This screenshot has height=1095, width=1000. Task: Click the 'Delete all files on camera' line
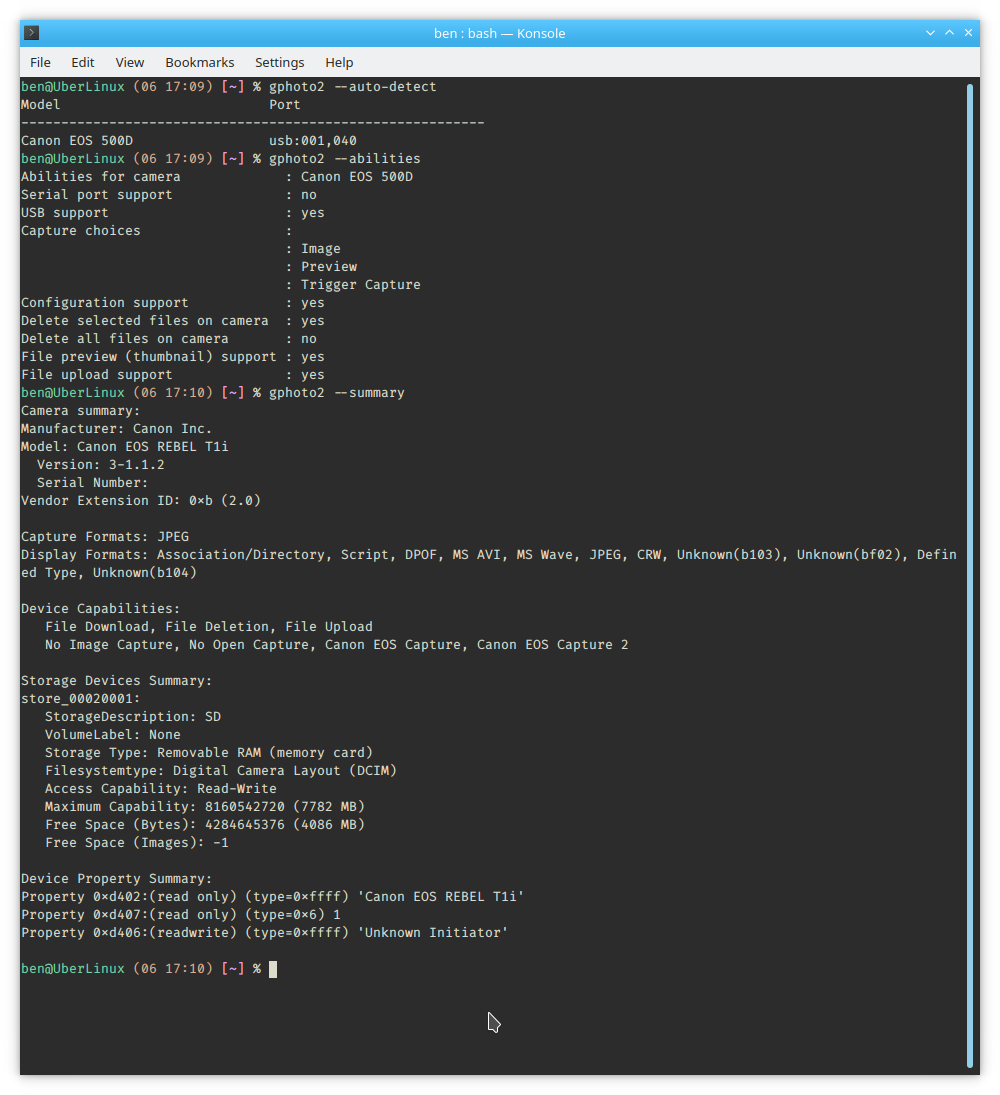point(168,339)
